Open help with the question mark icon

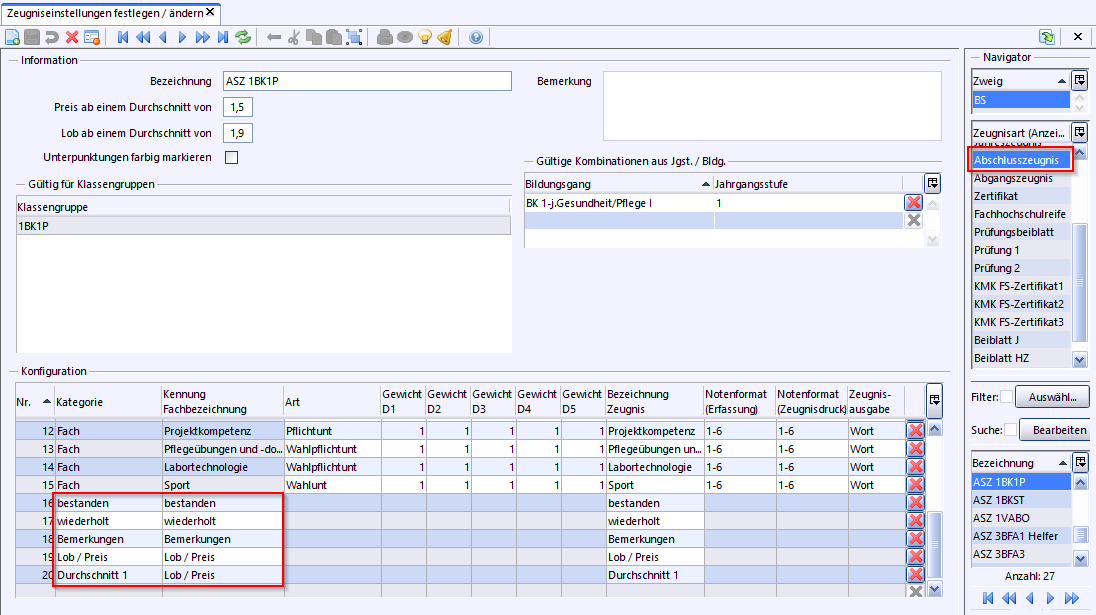coord(475,37)
